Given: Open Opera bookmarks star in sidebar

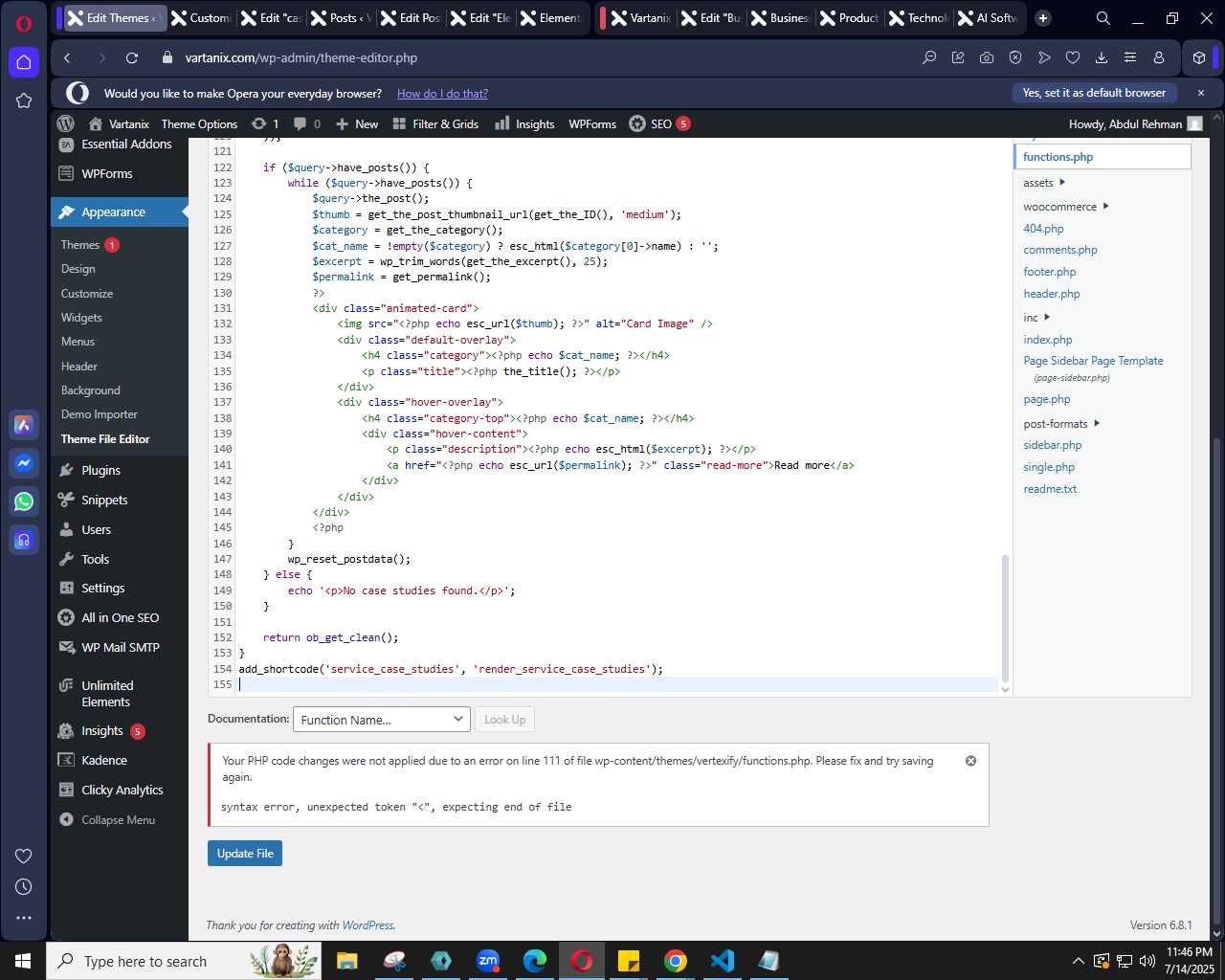Looking at the screenshot, I should (24, 100).
